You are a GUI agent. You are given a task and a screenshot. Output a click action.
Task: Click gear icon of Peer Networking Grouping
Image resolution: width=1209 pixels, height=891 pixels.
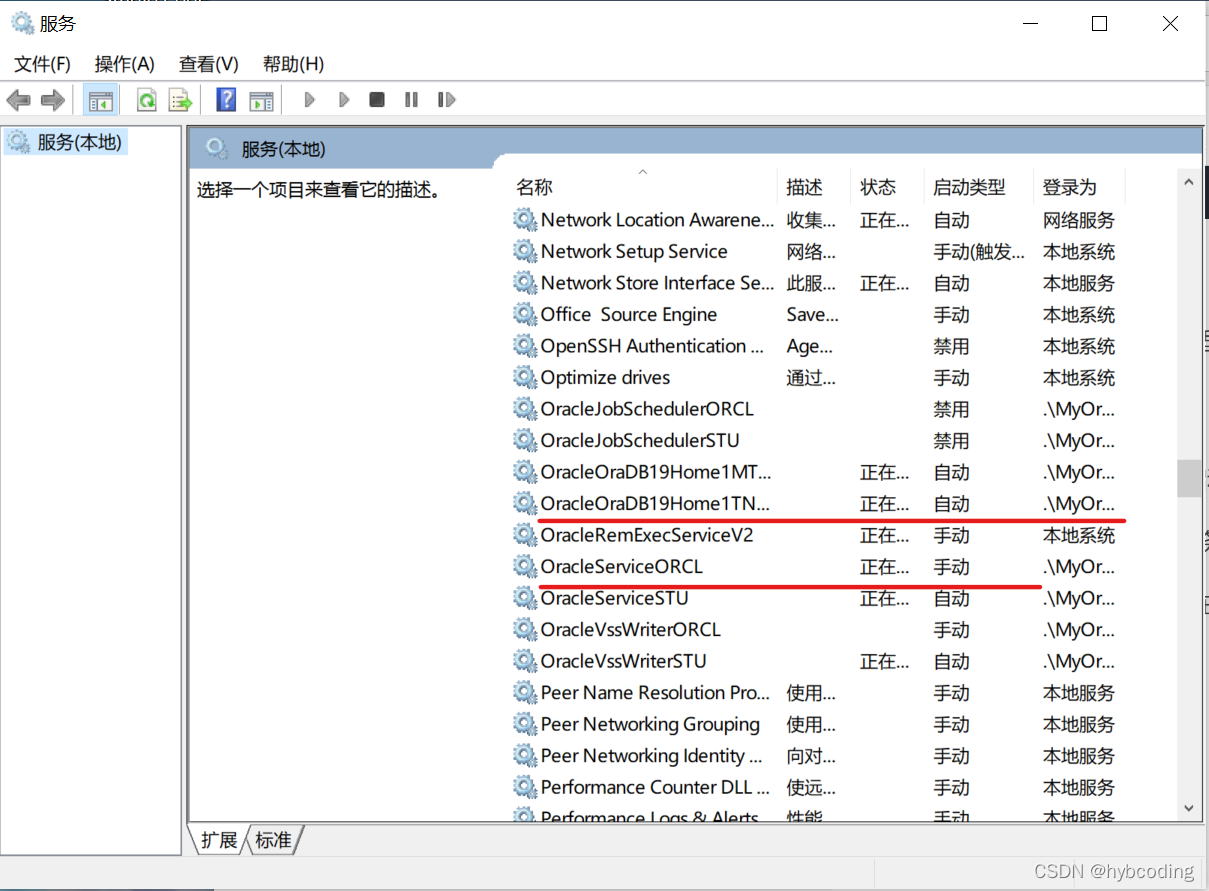click(x=525, y=724)
